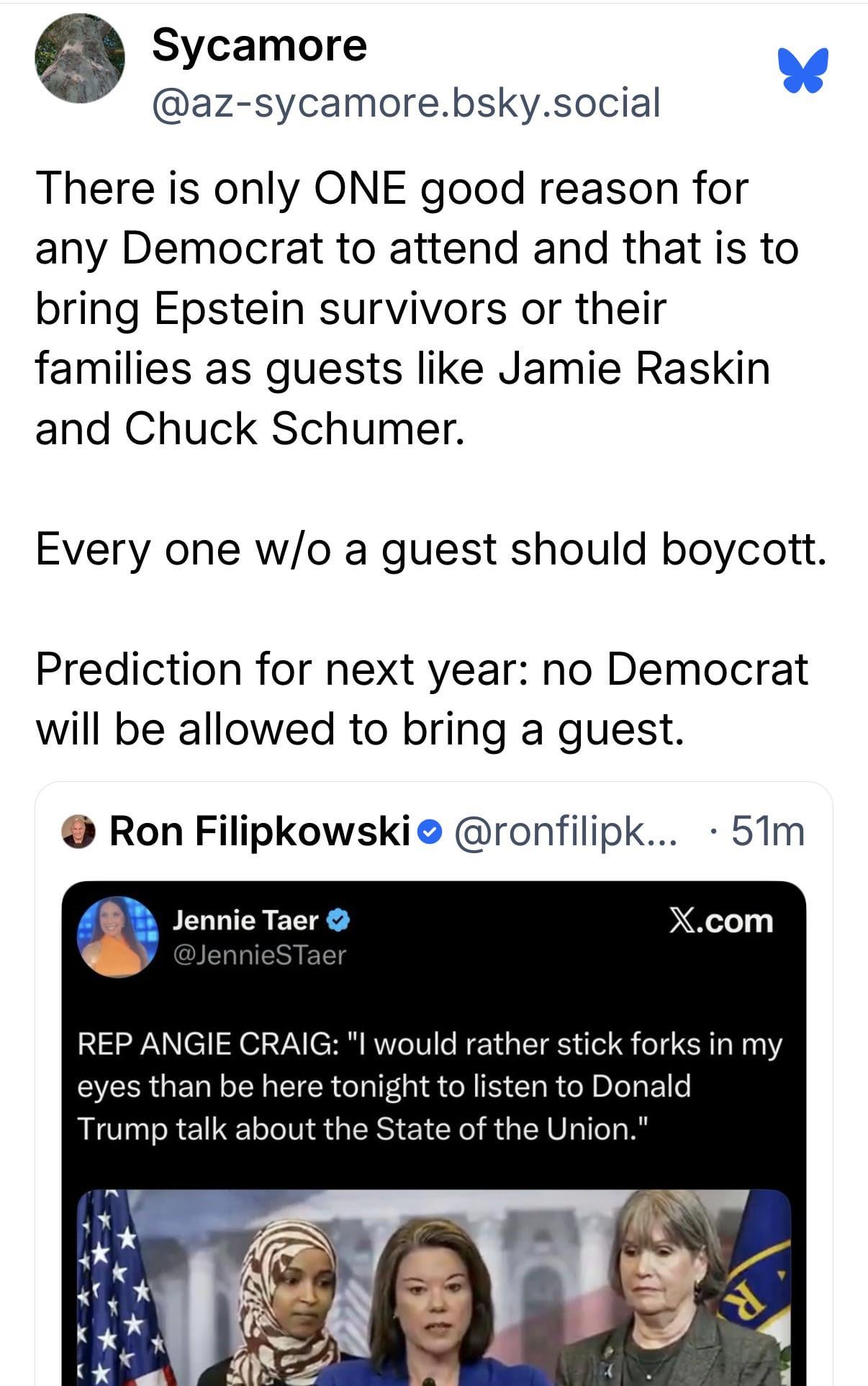Click the paragraph mentioning Epstein survivors
This screenshot has height=1386, width=868.
[417, 307]
